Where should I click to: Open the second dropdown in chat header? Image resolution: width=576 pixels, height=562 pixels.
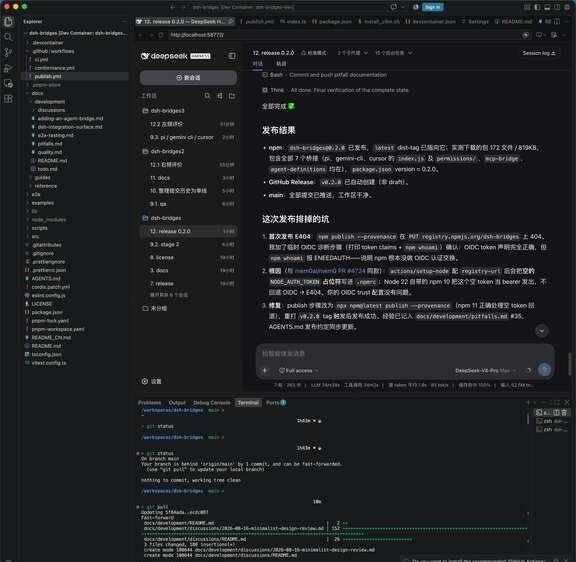point(393,53)
